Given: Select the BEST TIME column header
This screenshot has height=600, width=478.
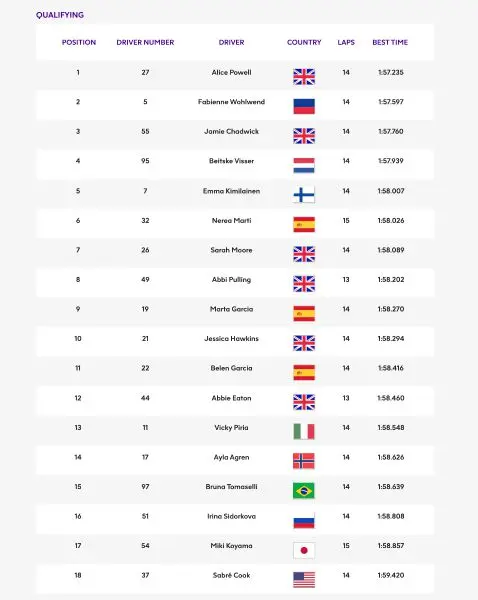Looking at the screenshot, I should 390,42.
